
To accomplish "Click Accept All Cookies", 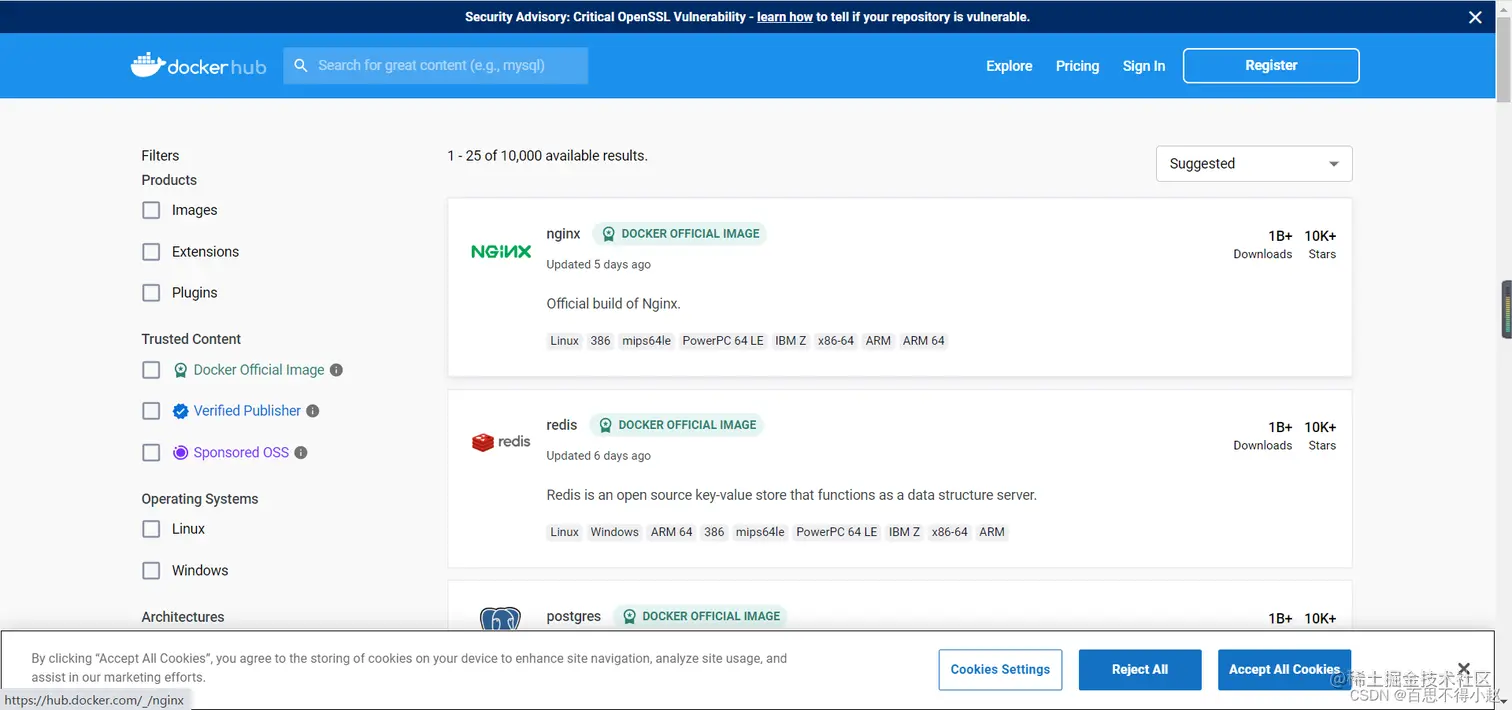I will pos(1284,670).
